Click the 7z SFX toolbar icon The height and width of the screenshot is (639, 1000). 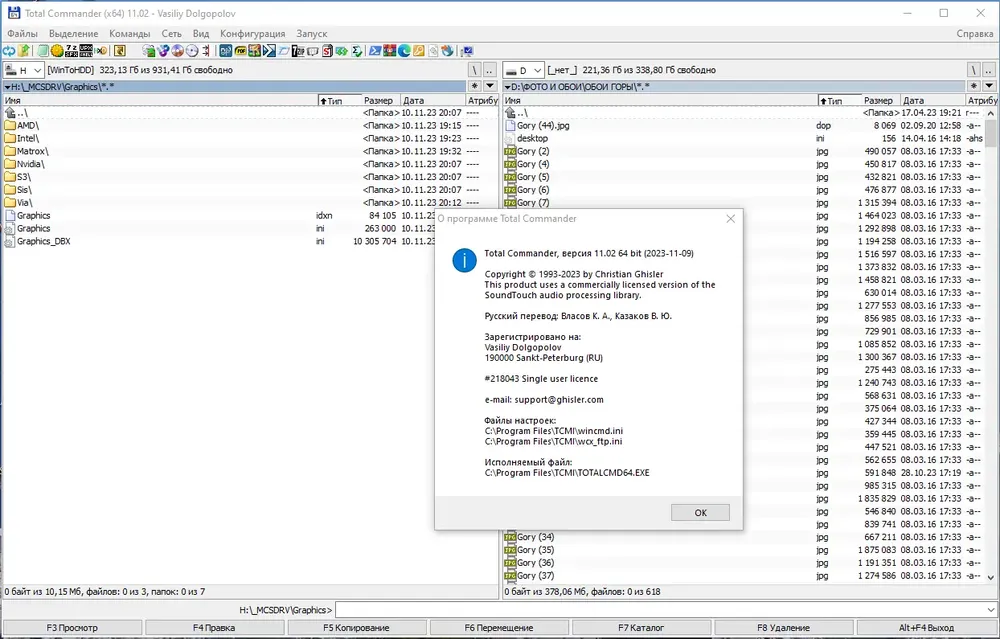[x=71, y=51]
